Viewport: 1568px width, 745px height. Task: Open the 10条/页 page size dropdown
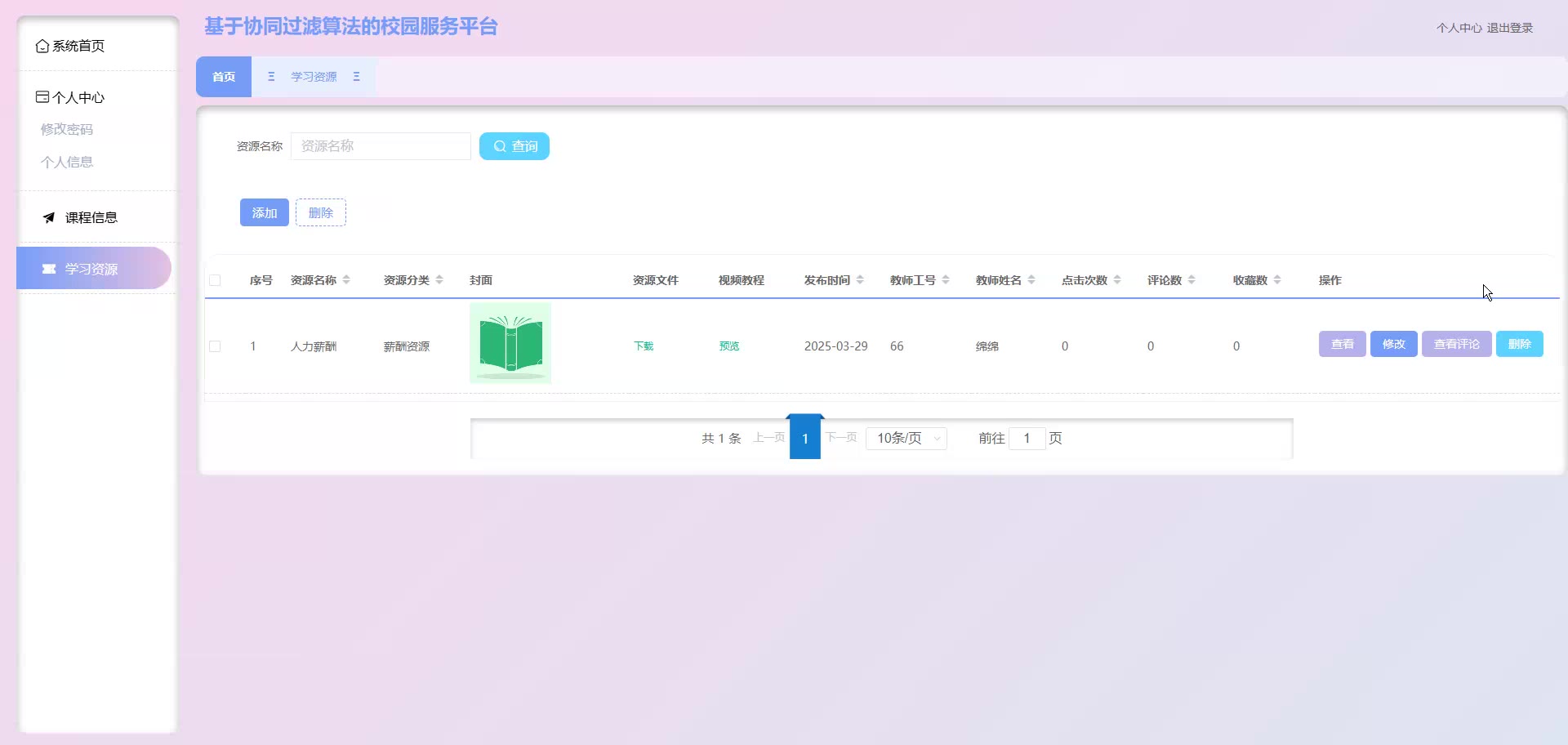(x=906, y=439)
